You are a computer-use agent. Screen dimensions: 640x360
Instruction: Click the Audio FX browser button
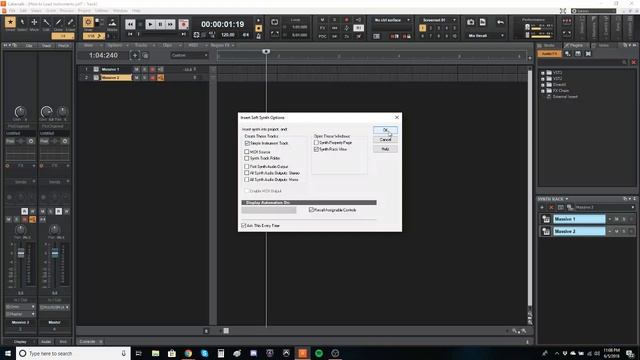click(549, 54)
